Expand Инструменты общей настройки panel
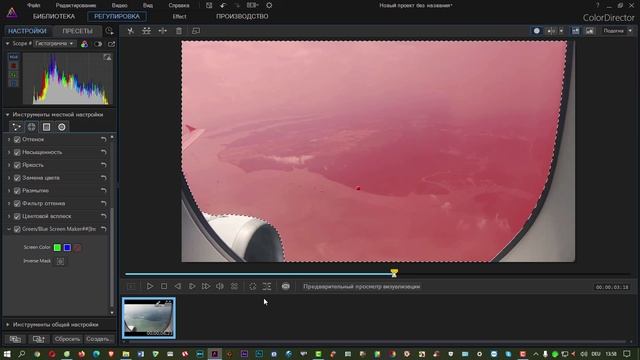 [7, 324]
